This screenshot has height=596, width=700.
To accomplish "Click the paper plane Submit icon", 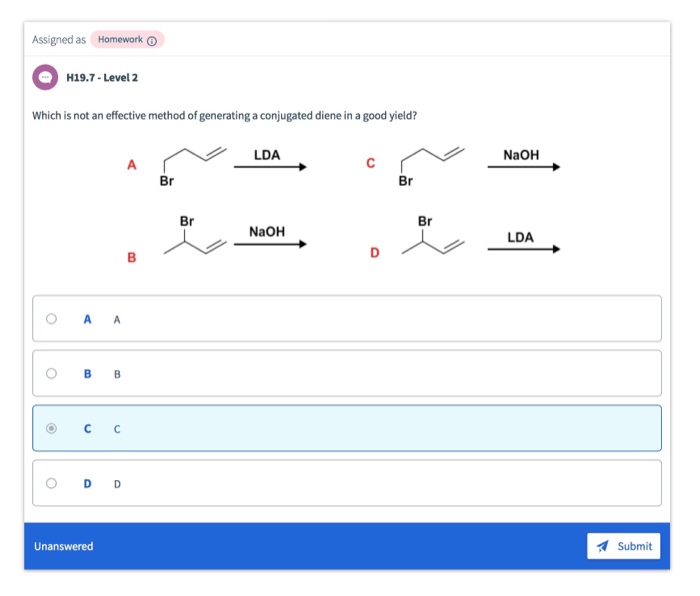I will [x=602, y=546].
